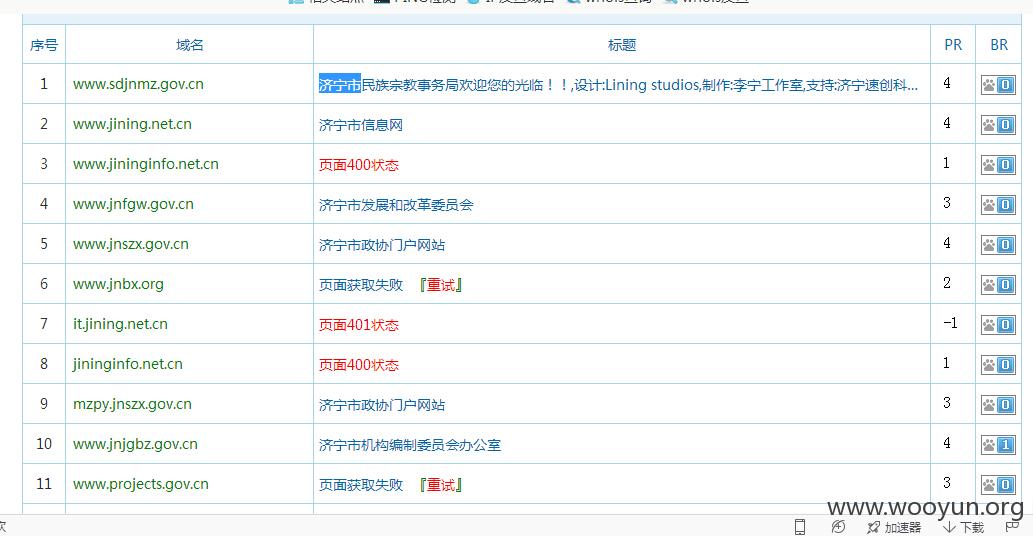Click Baidu rank badge for www.jining.net.cn row
The width and height of the screenshot is (1033, 536).
point(998,125)
